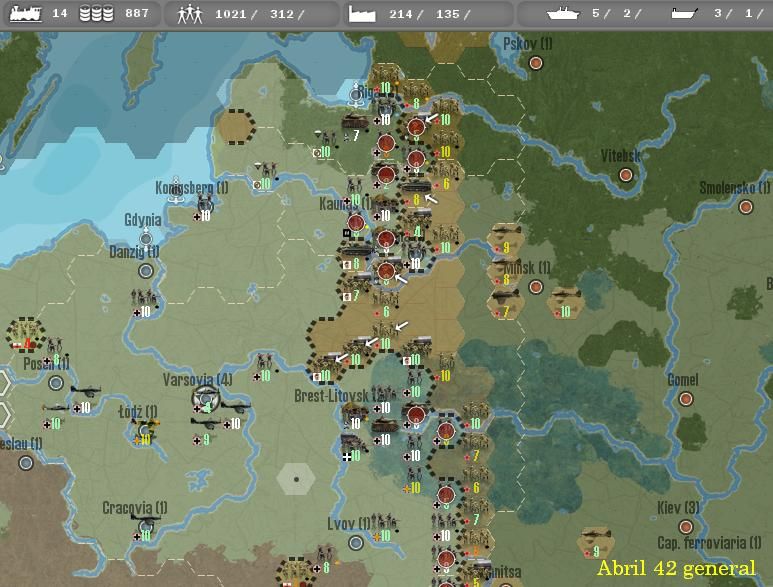773x587 pixels.
Task: Select the empty hexagon with center dot
Action: pyautogui.click(x=296, y=479)
